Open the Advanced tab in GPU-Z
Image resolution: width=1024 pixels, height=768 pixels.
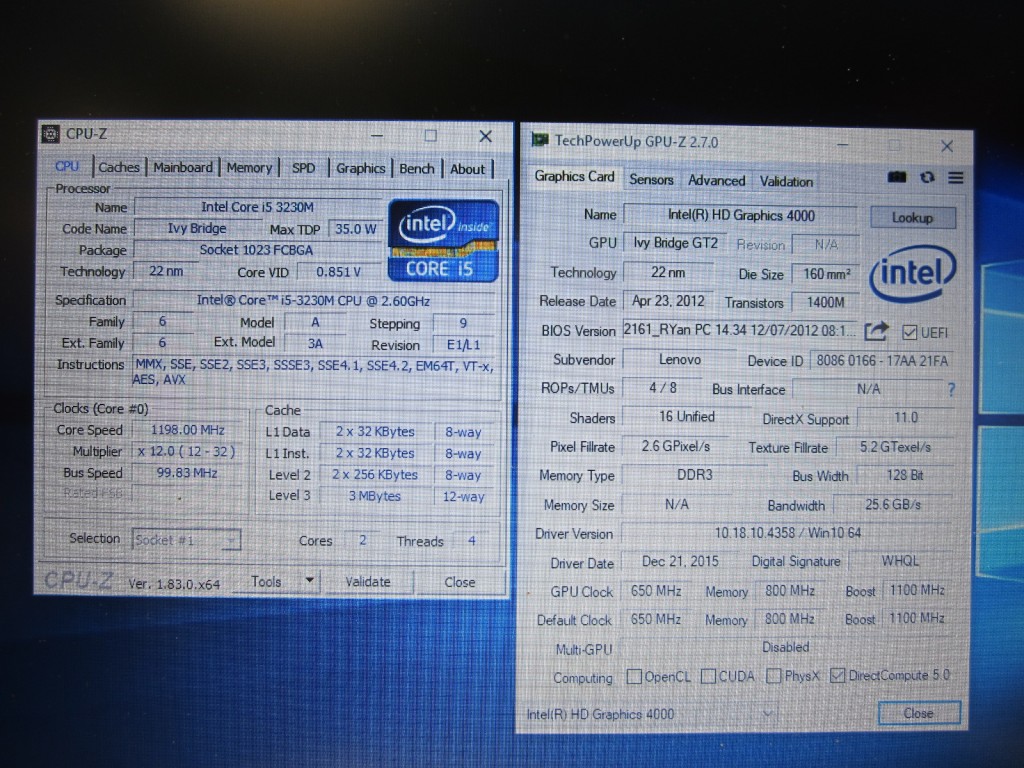[x=716, y=180]
